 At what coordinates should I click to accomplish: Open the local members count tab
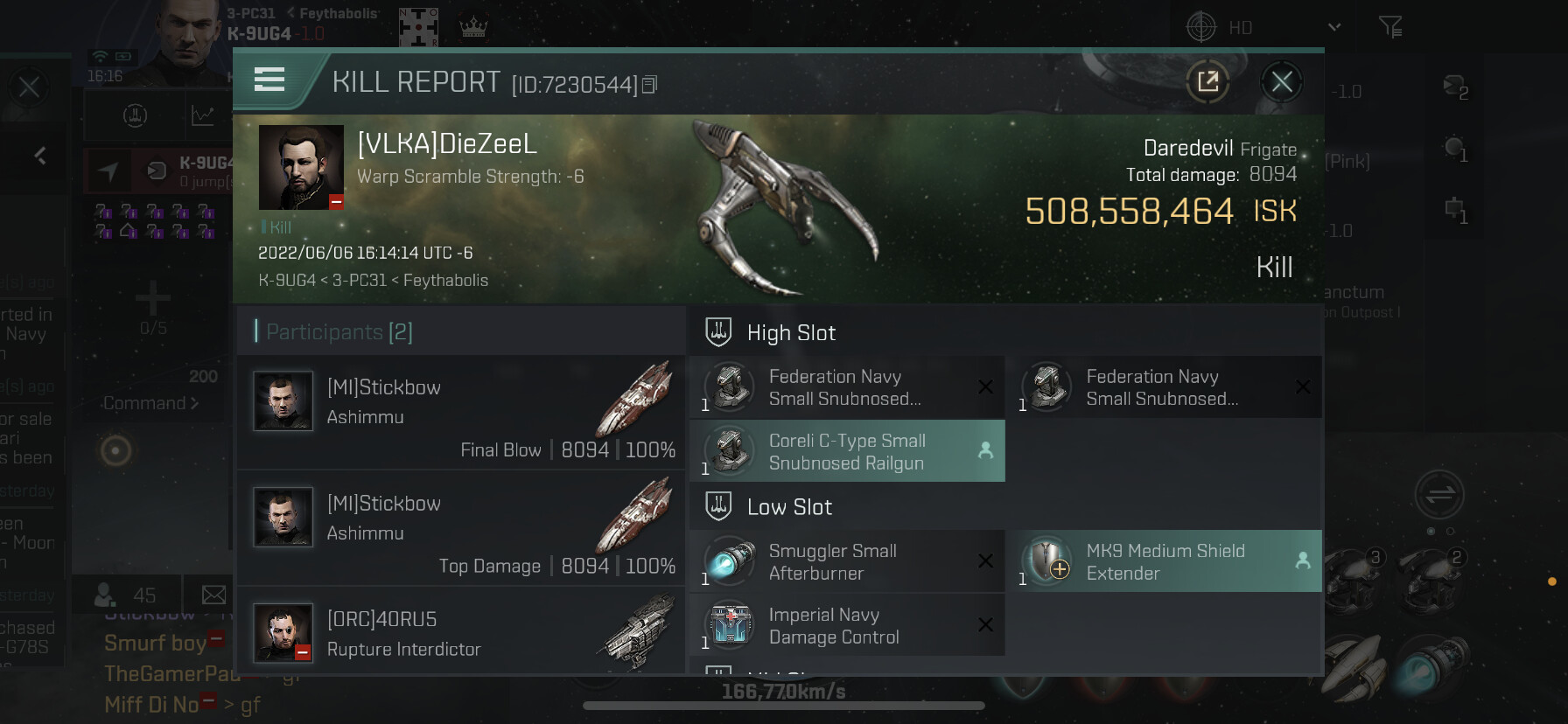point(126,595)
